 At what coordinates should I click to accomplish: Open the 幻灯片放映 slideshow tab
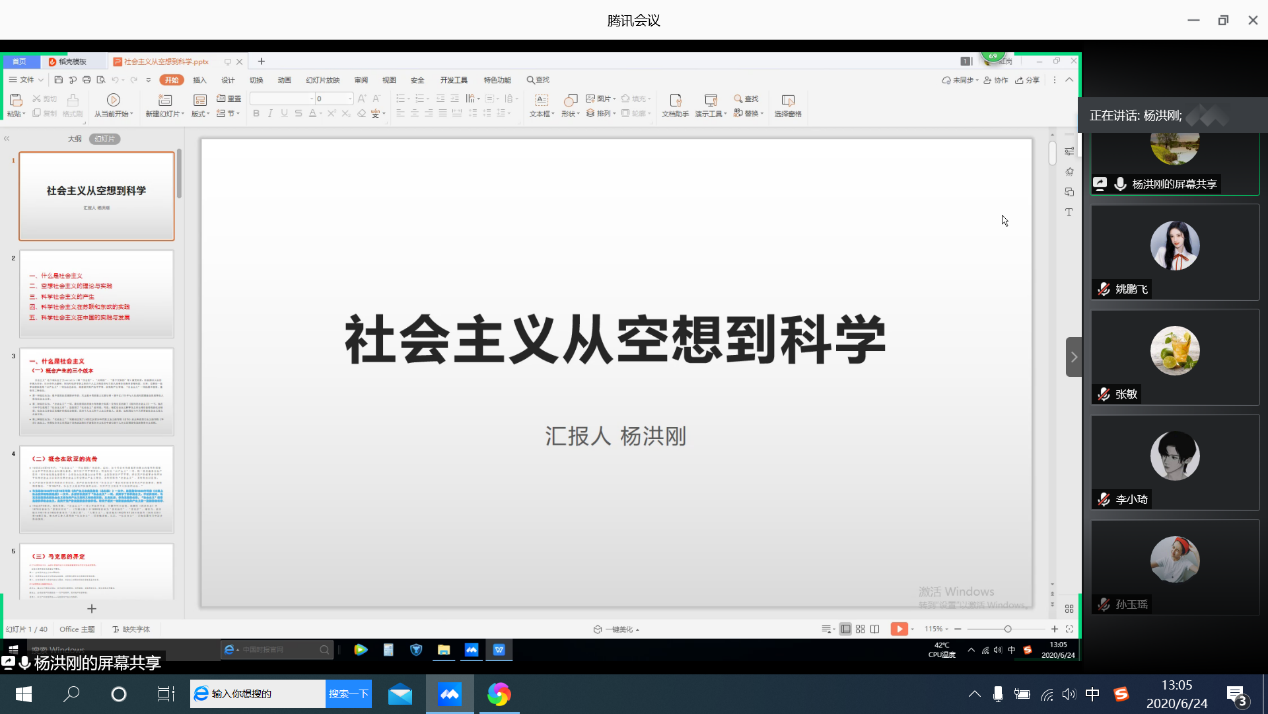coord(322,80)
